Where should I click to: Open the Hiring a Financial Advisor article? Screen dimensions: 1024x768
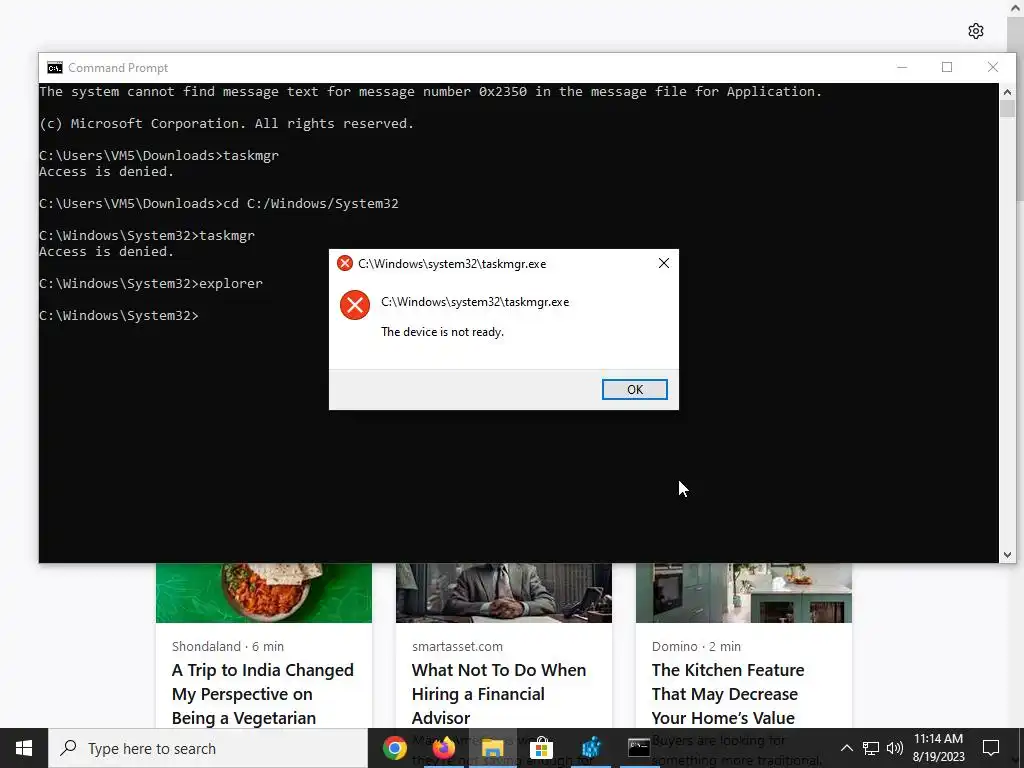(x=499, y=694)
